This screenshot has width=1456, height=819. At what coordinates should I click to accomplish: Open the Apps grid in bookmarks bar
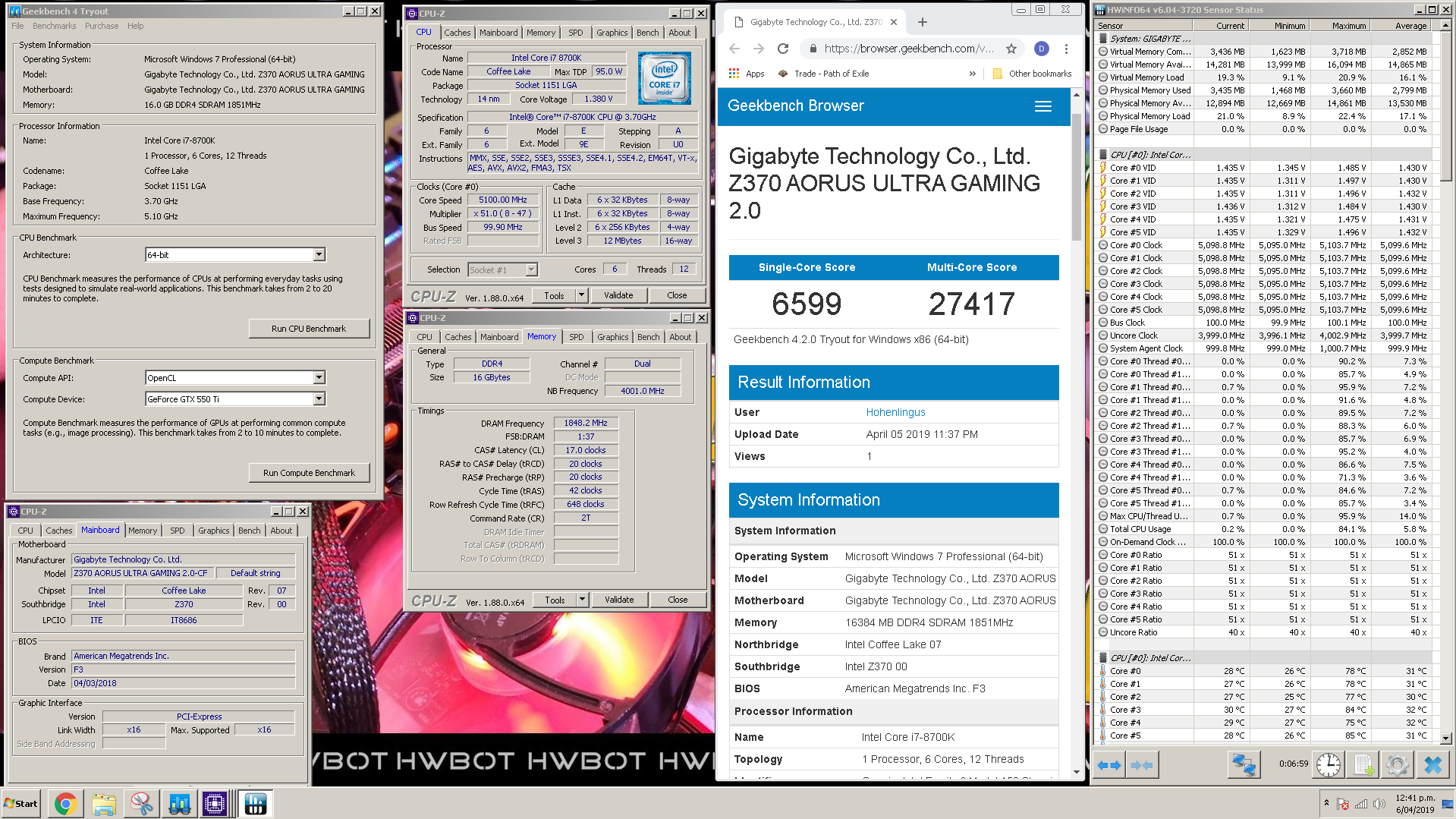pyautogui.click(x=747, y=74)
